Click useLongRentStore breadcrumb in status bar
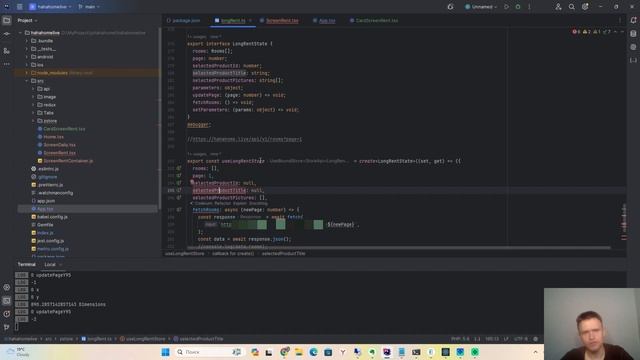Screen dimensions: 640x360 click(142, 339)
